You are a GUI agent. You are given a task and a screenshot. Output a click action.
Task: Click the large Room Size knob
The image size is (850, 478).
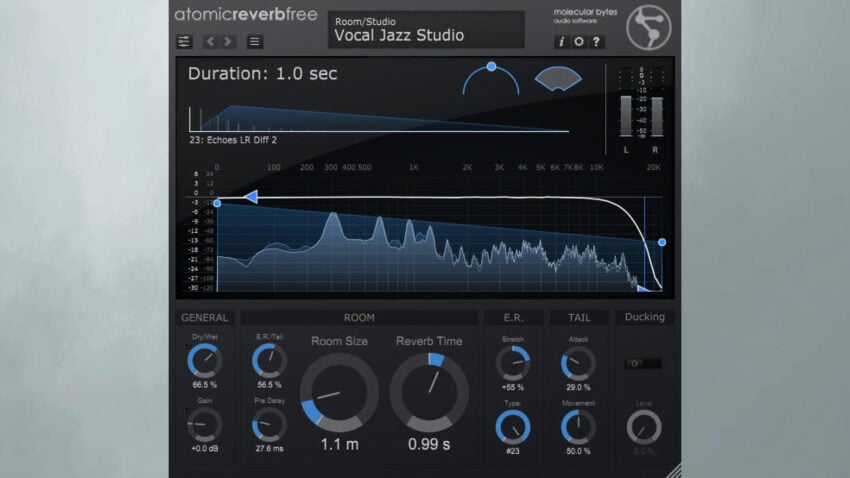pos(339,393)
